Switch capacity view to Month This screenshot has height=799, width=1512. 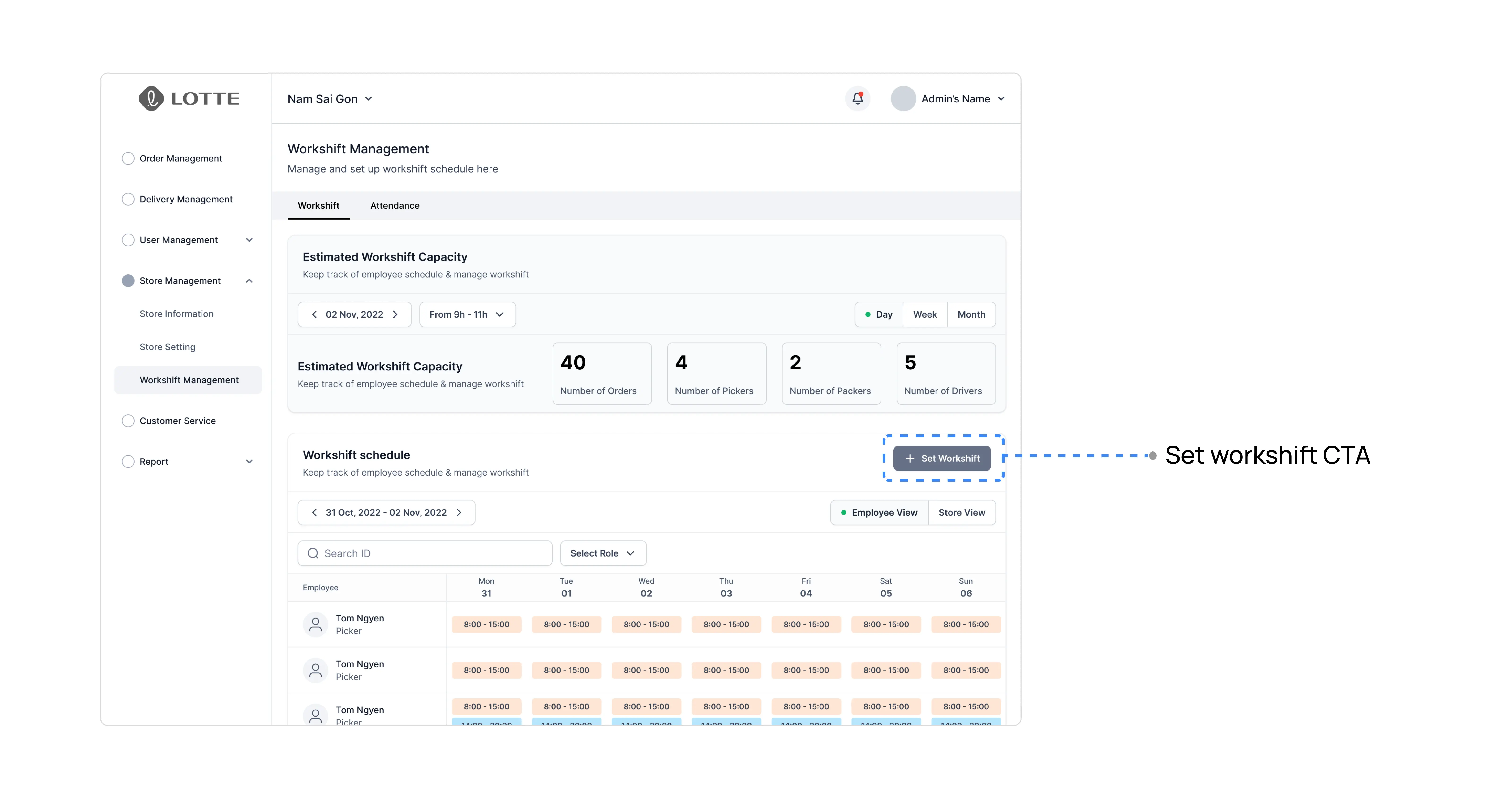971,314
